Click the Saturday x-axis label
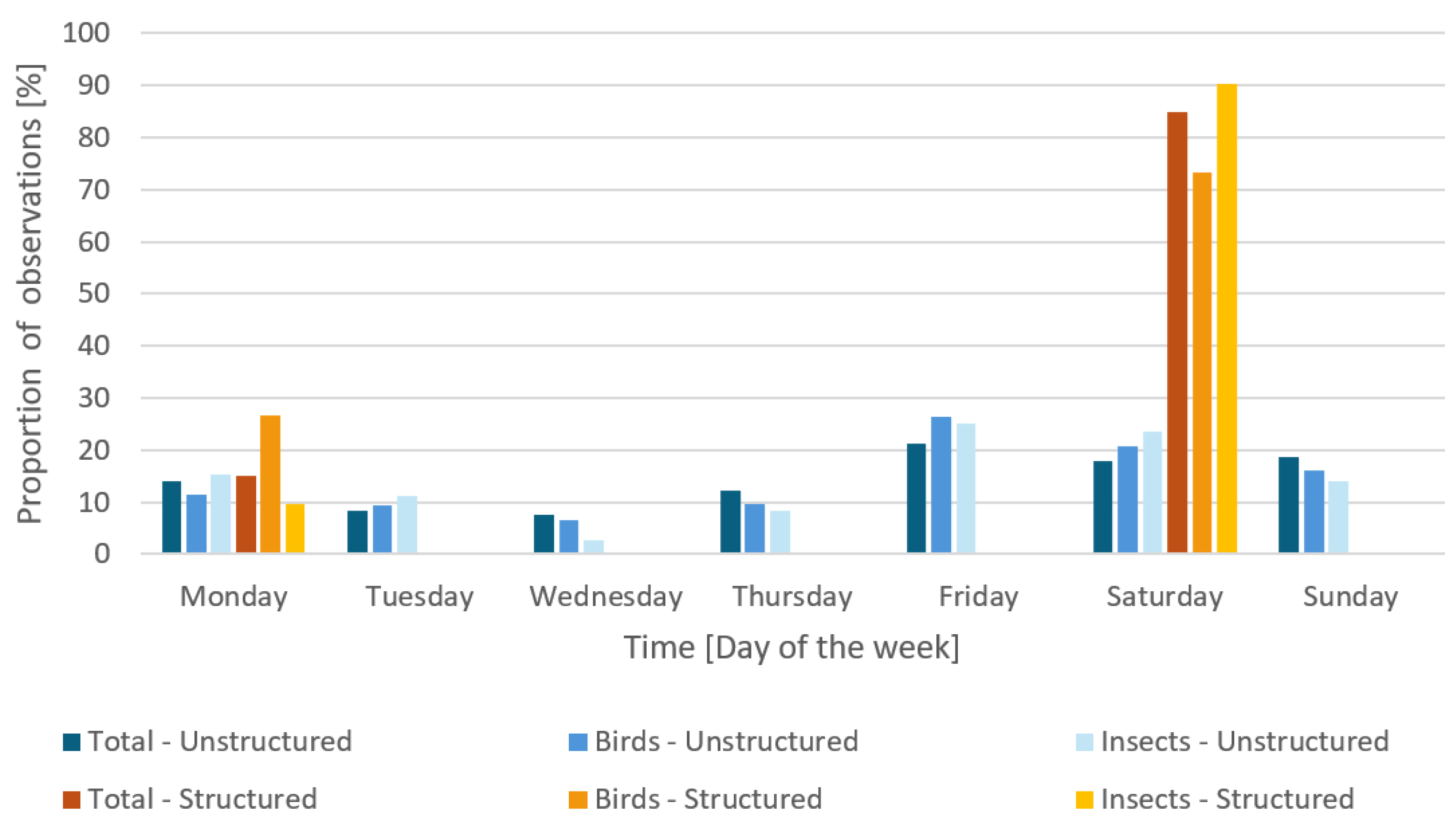 tap(1164, 597)
